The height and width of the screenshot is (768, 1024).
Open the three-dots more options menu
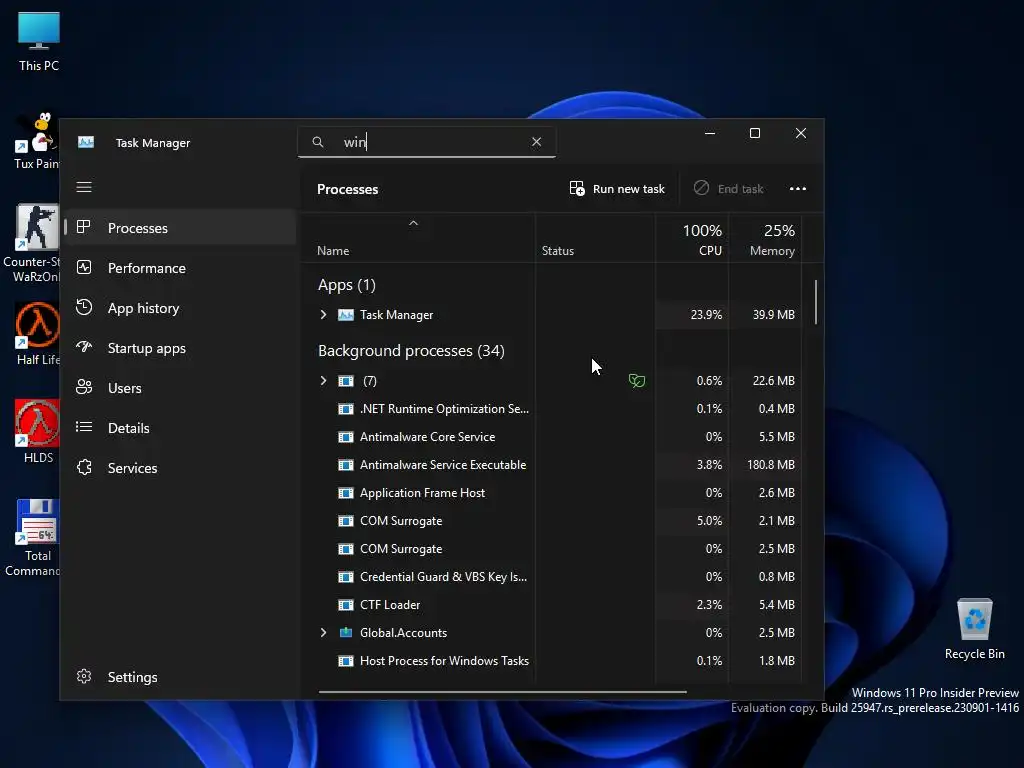coord(798,189)
